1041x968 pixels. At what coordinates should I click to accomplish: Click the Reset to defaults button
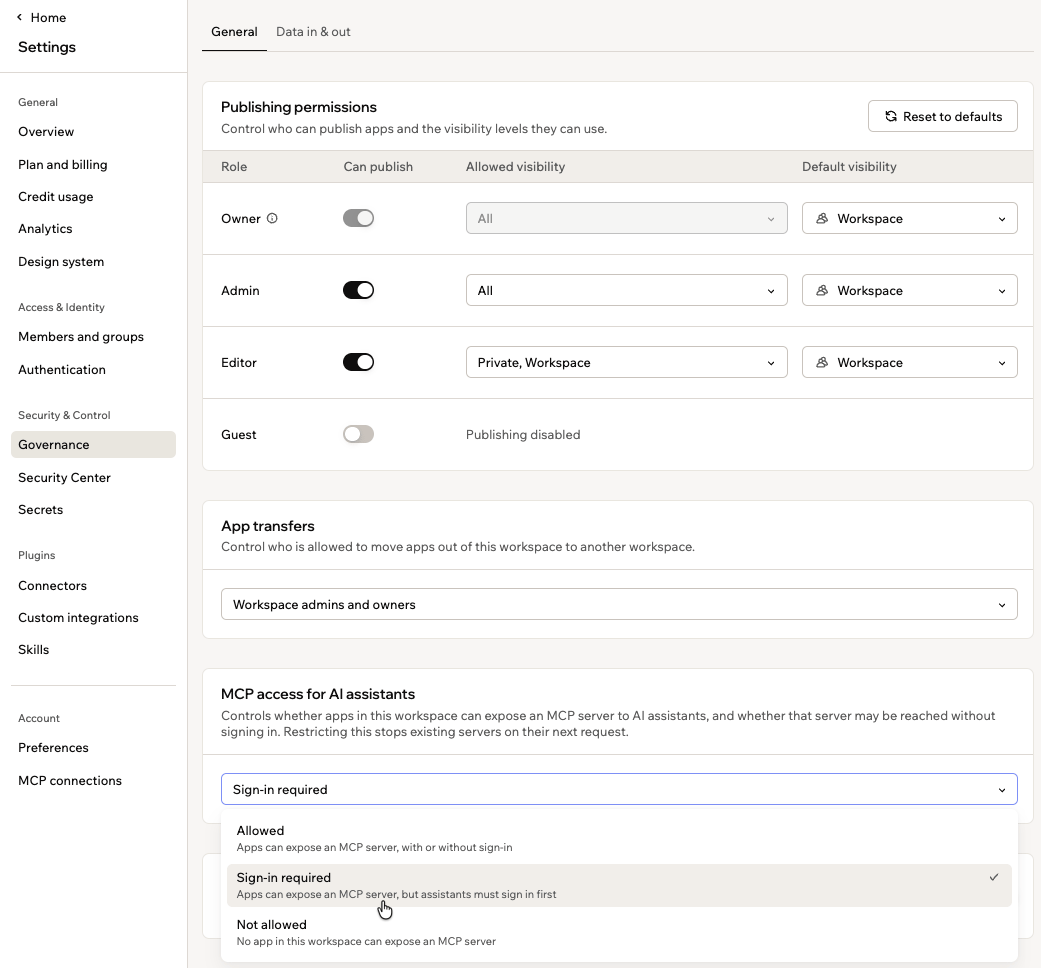[x=942, y=116]
